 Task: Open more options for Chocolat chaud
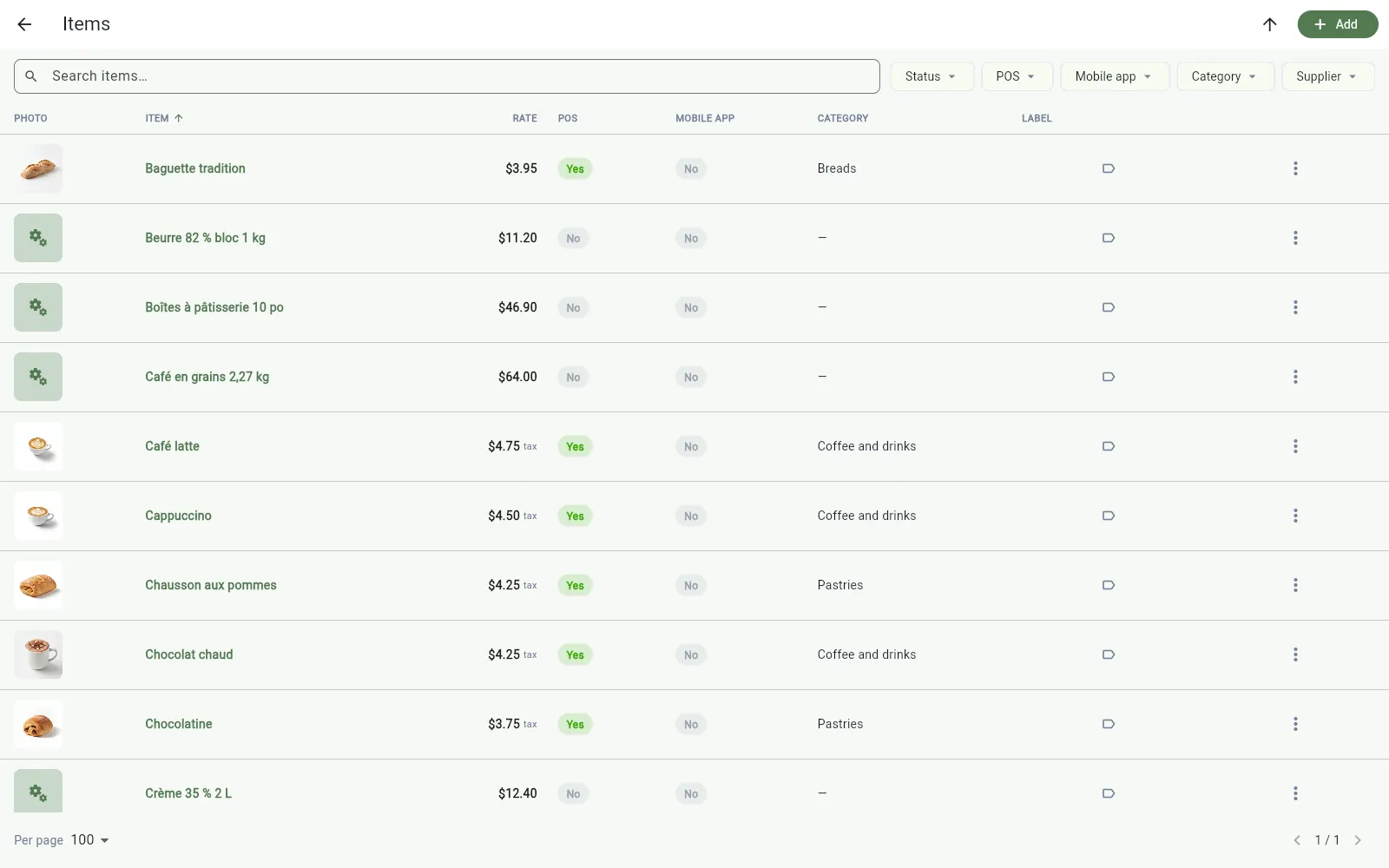1295,654
